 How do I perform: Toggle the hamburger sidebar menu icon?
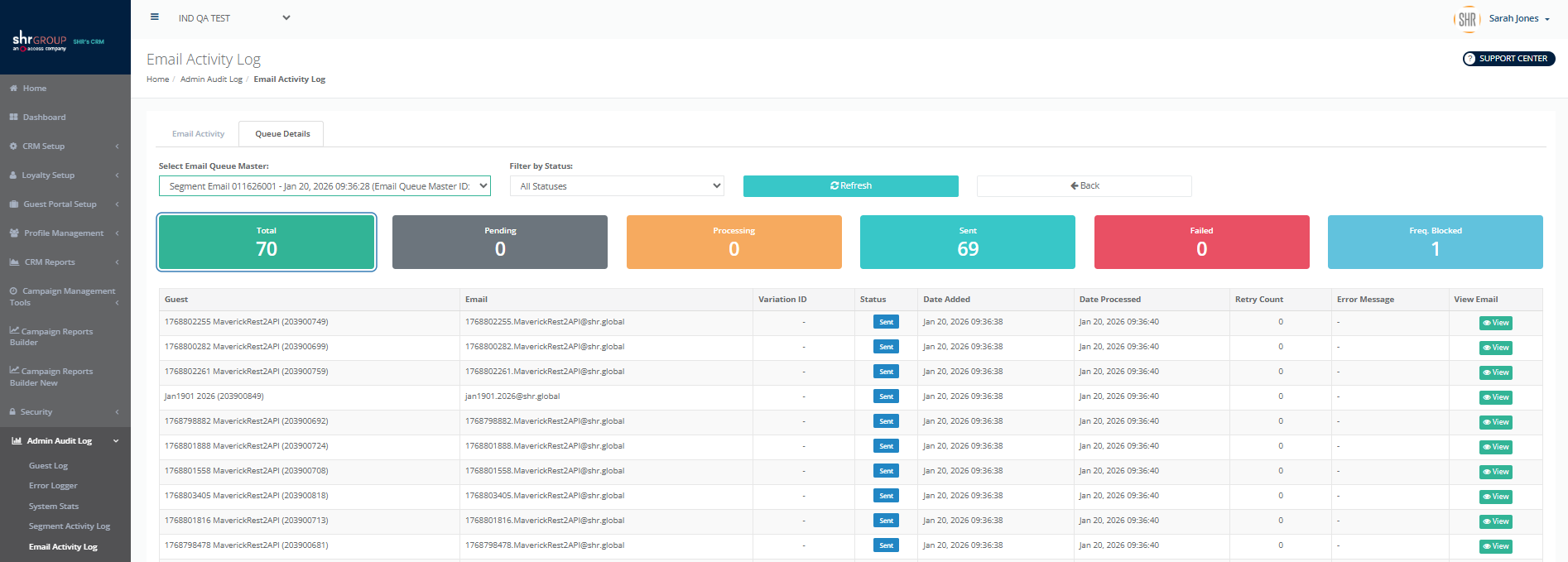pos(155,17)
